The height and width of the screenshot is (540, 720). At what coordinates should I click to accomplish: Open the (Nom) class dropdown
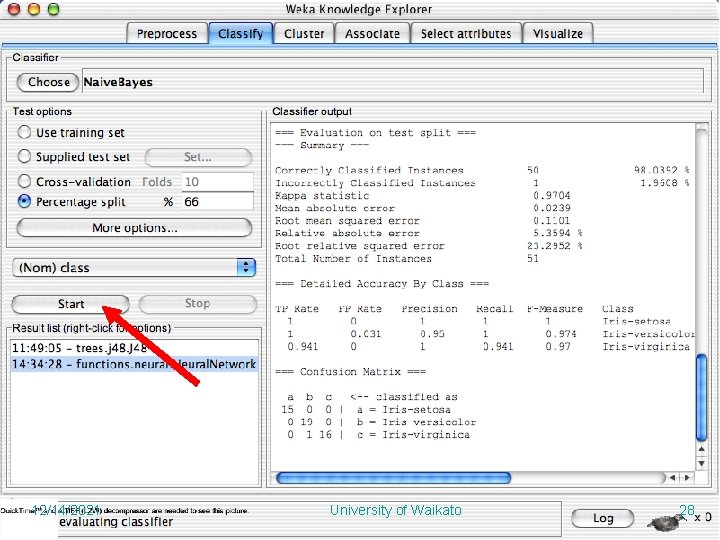tap(134, 267)
